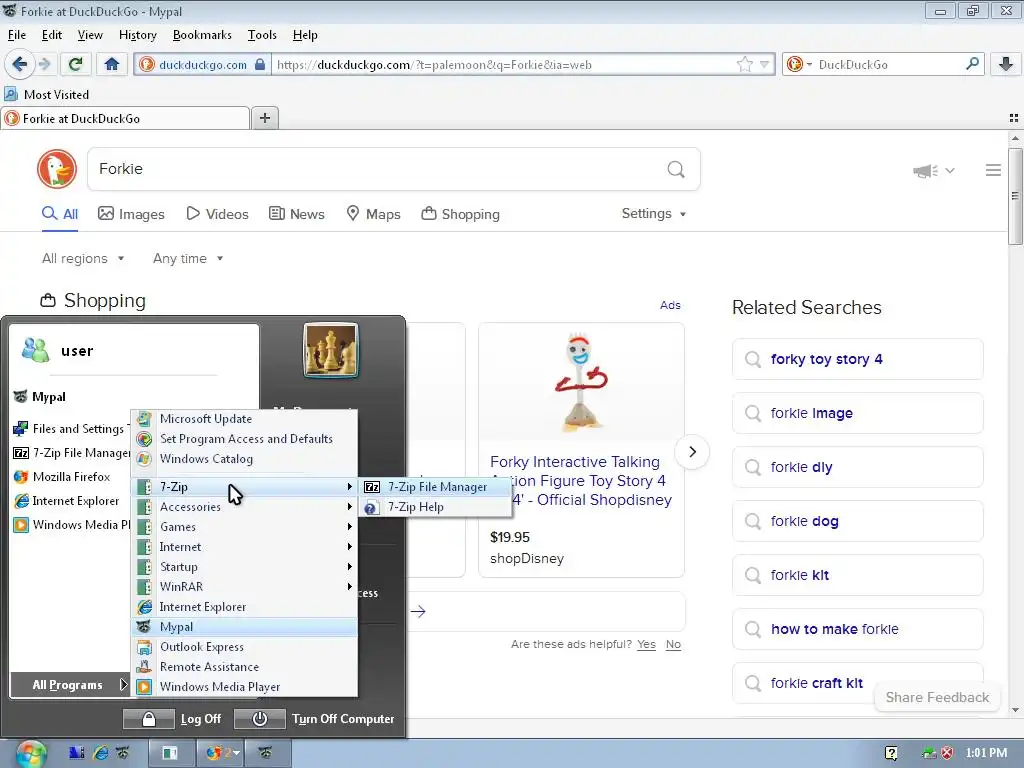Open the File menu
Viewport: 1024px width, 768px height.
[x=16, y=35]
